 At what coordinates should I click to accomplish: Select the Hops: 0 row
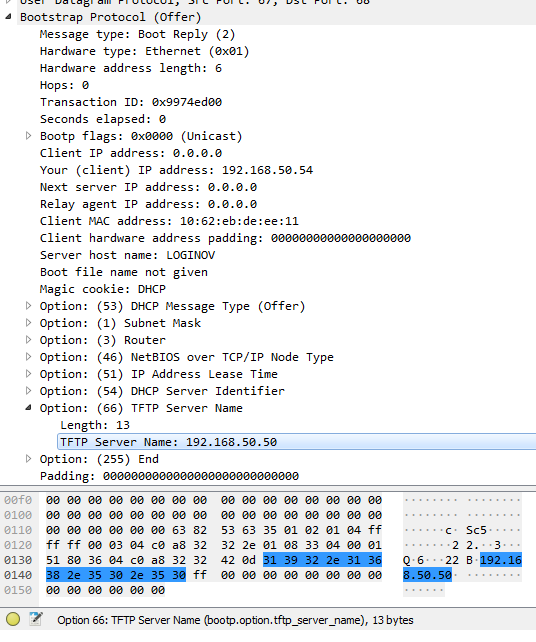[64, 85]
